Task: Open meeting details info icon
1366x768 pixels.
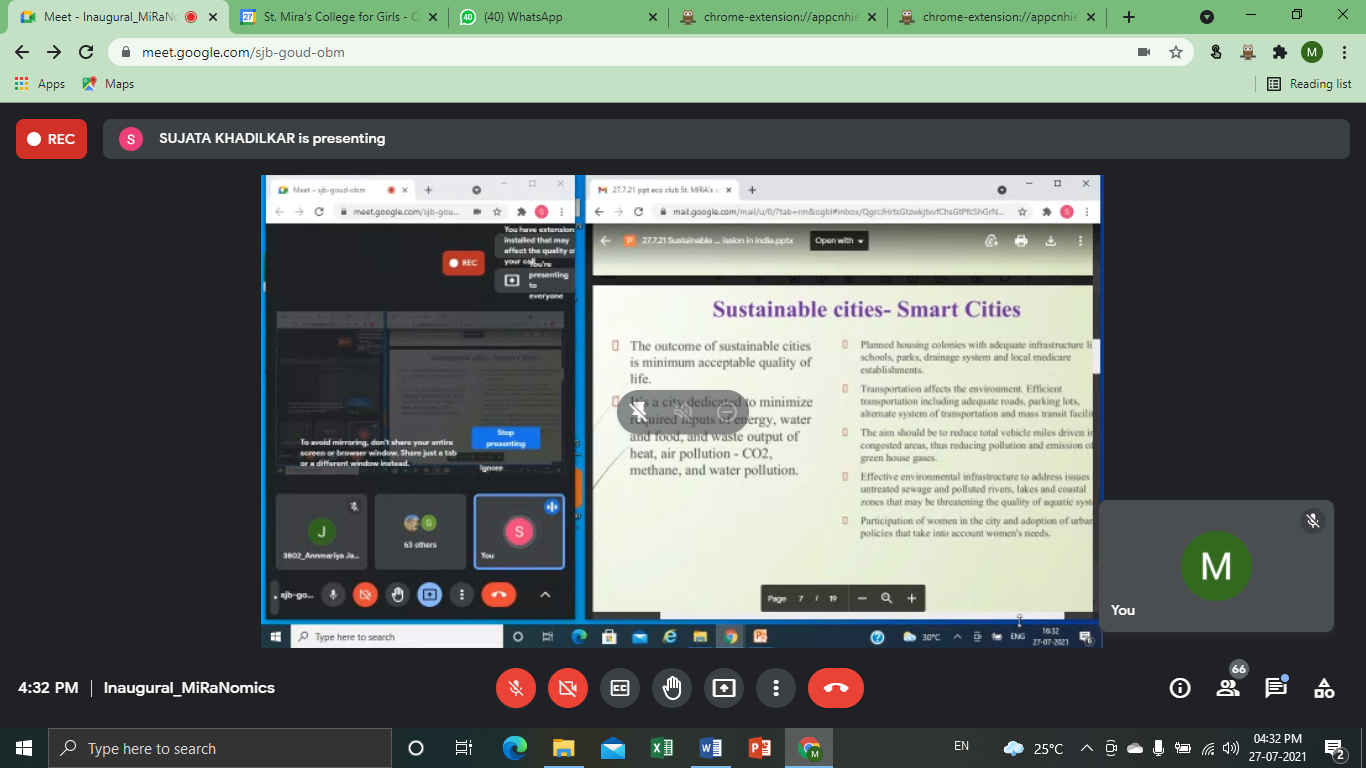Action: (1180, 688)
